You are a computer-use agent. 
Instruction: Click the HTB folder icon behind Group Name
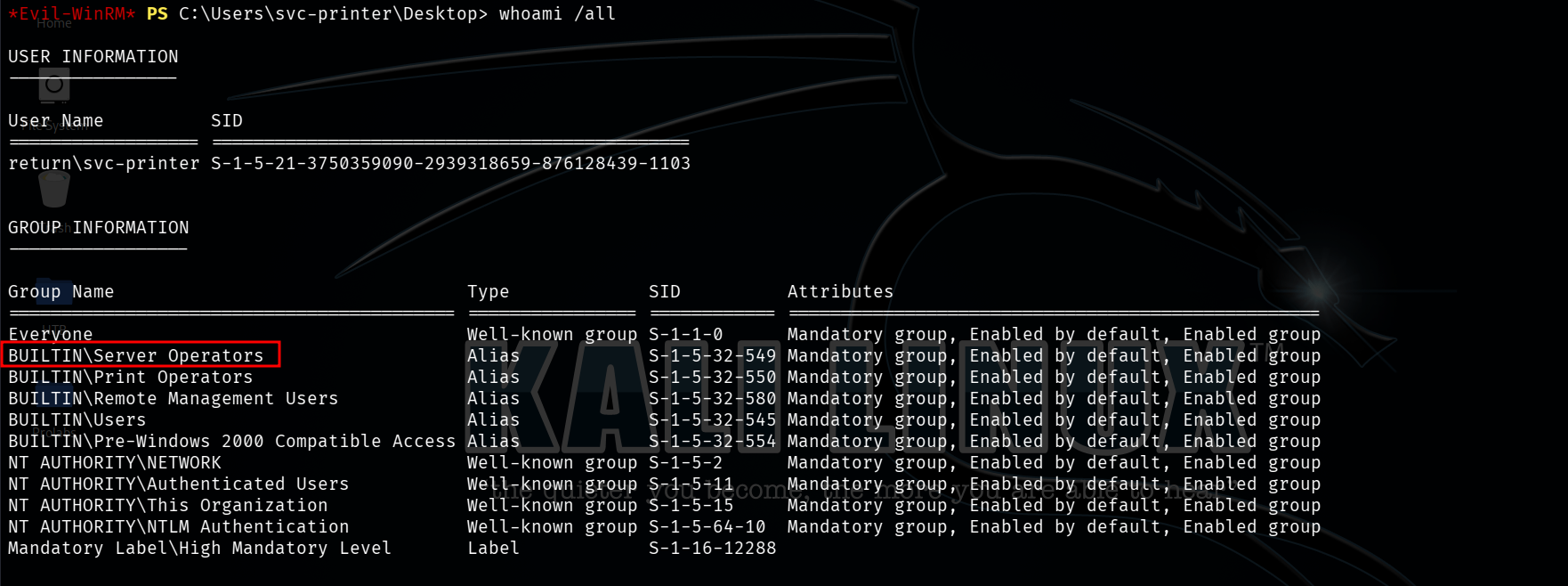[54, 291]
